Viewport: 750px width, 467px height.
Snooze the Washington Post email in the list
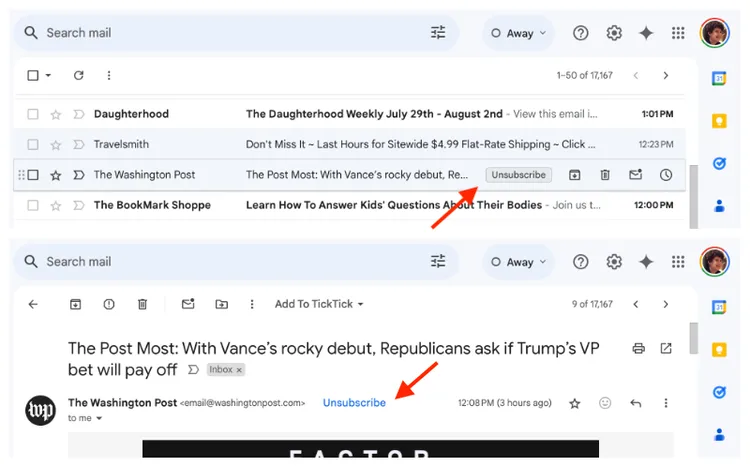click(665, 175)
